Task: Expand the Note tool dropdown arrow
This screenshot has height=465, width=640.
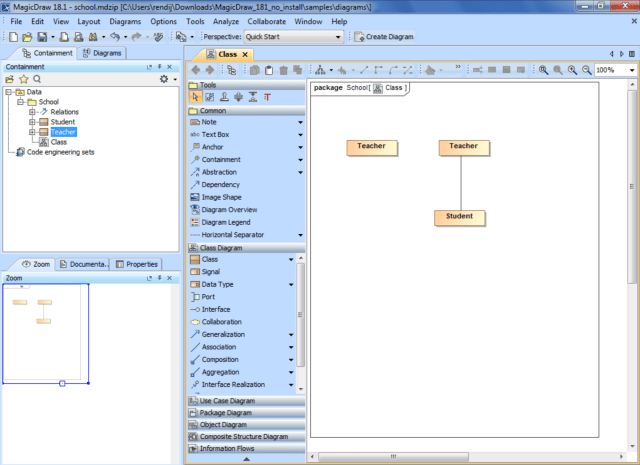Action: pos(300,122)
